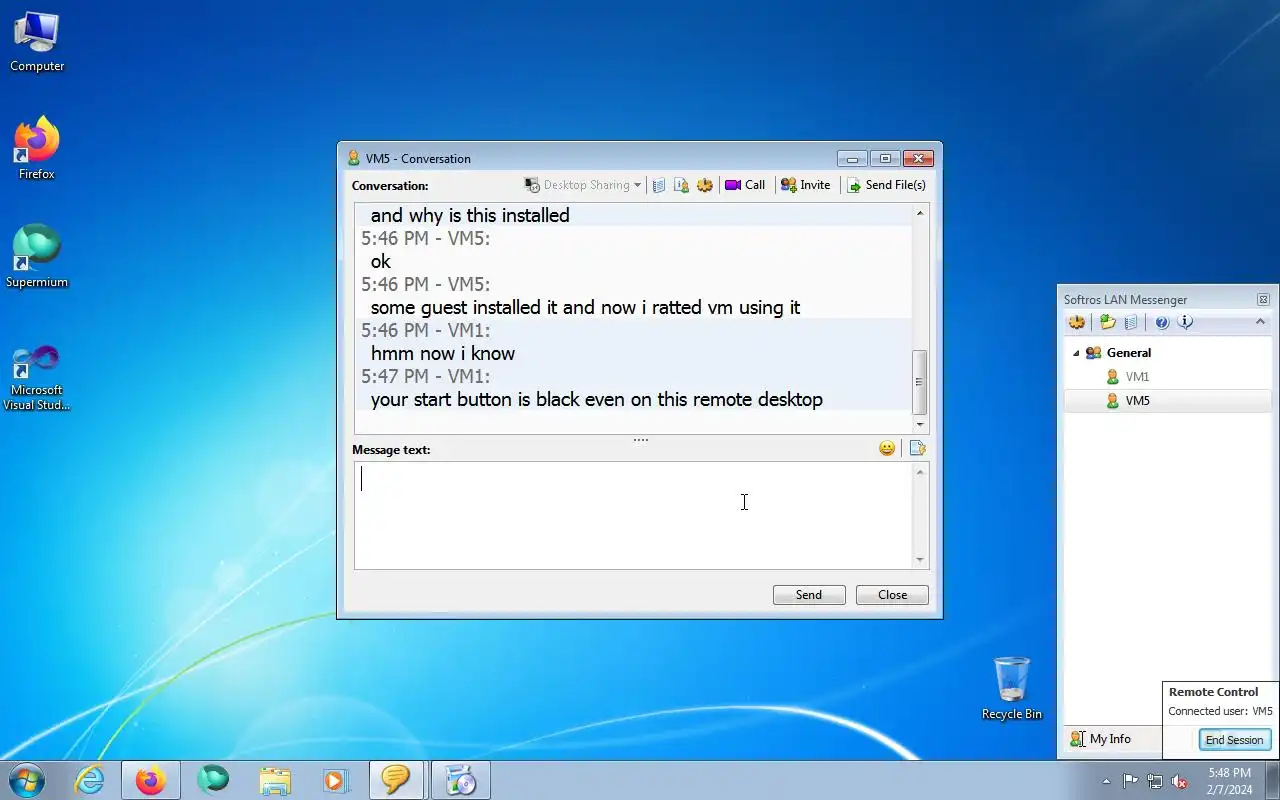Viewport: 1280px width, 800px height.
Task: View user info icon in conversation toolbar
Action: [x=681, y=185]
